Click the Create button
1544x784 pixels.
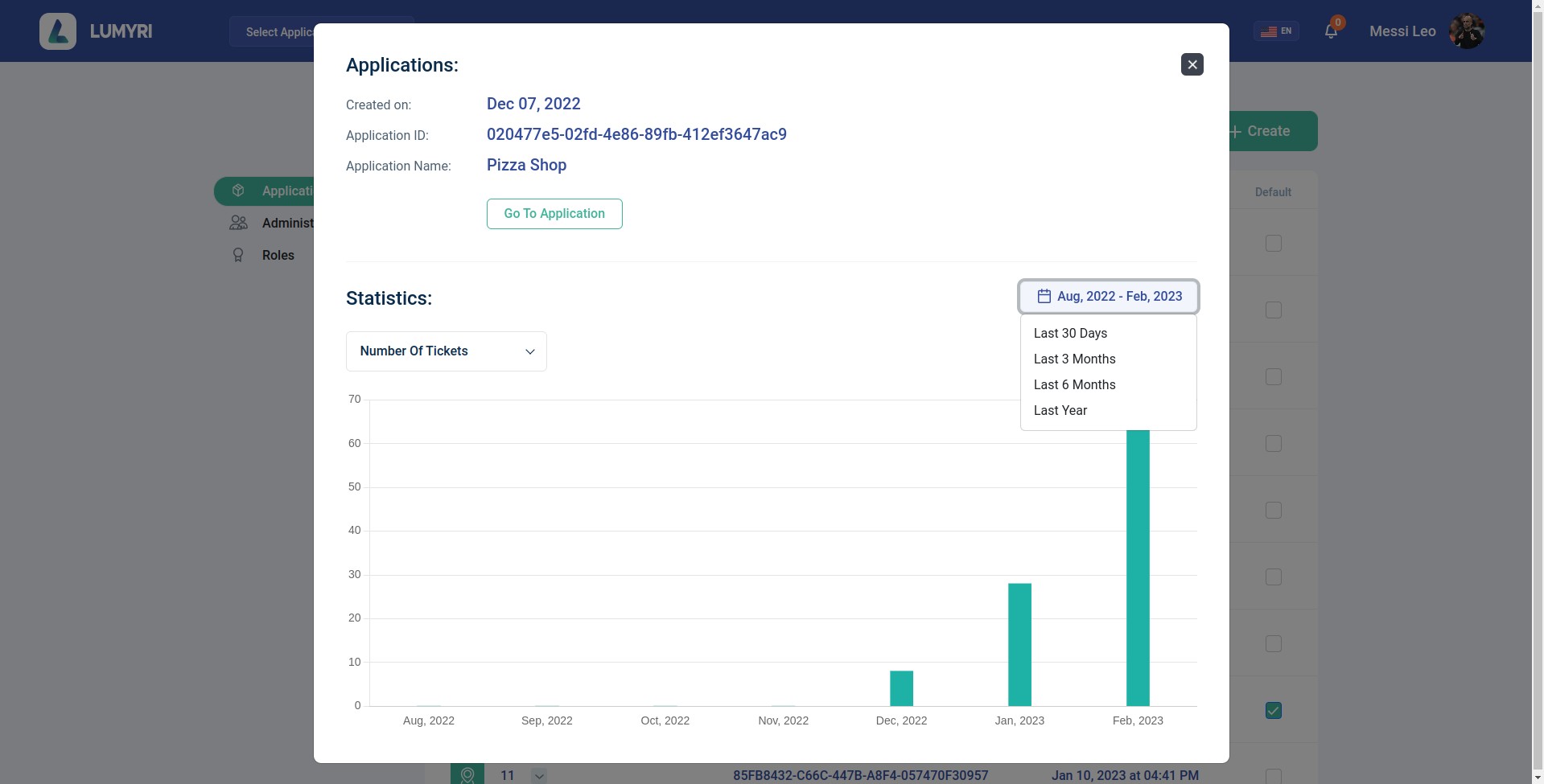[x=1273, y=131]
